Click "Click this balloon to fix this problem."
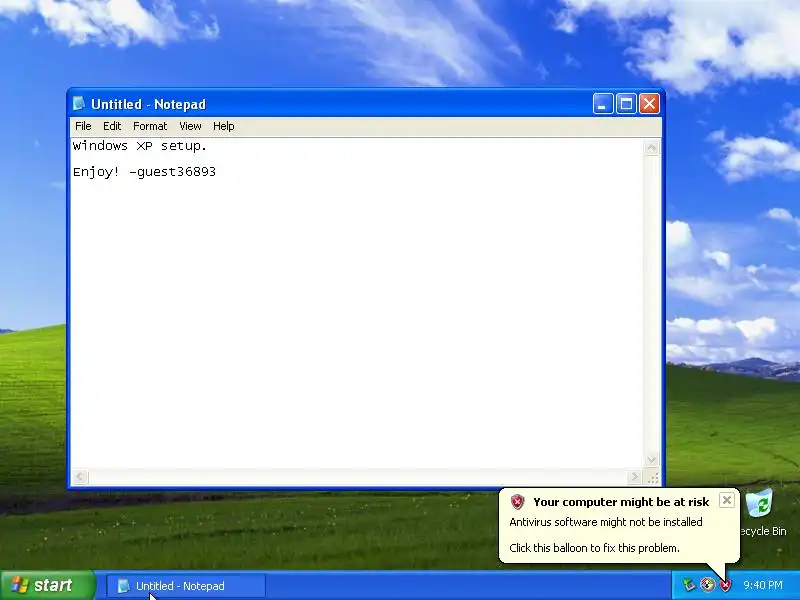 pyautogui.click(x=594, y=548)
